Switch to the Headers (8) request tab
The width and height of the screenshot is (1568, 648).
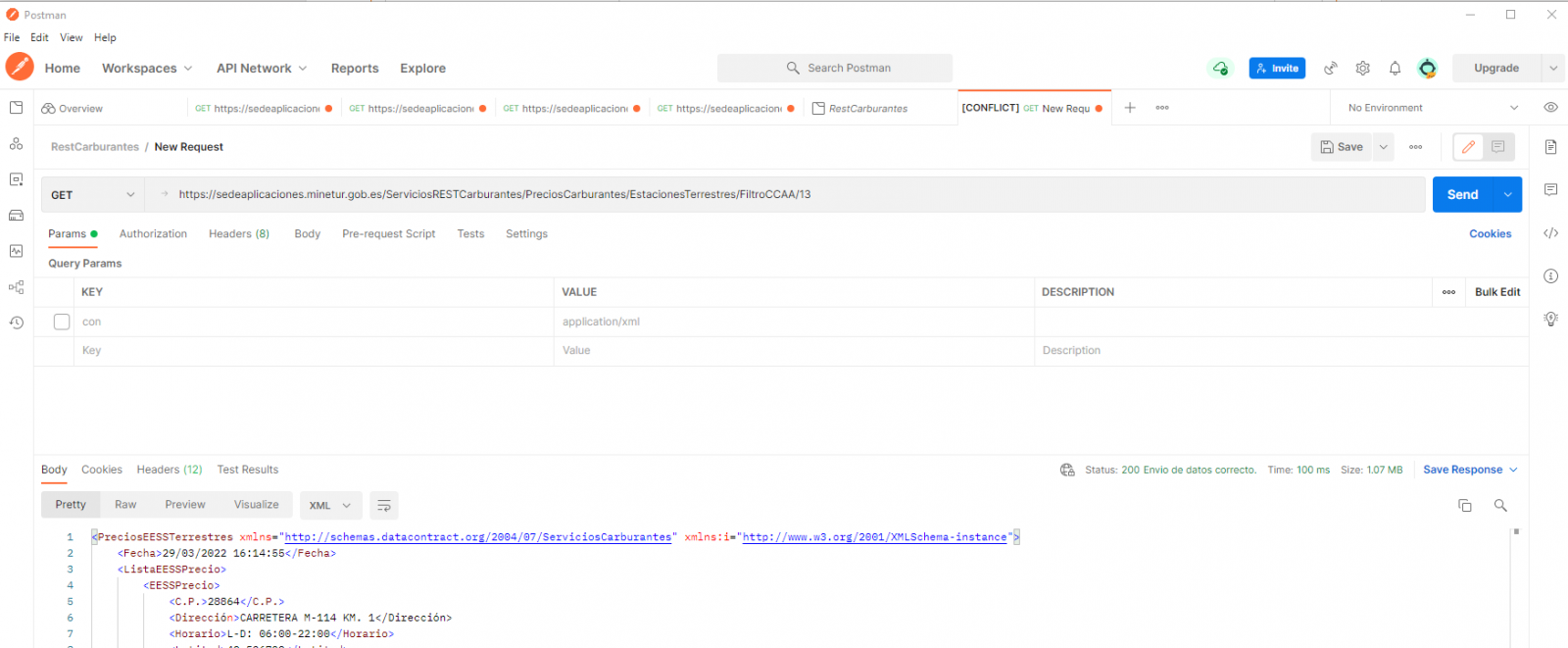[239, 234]
